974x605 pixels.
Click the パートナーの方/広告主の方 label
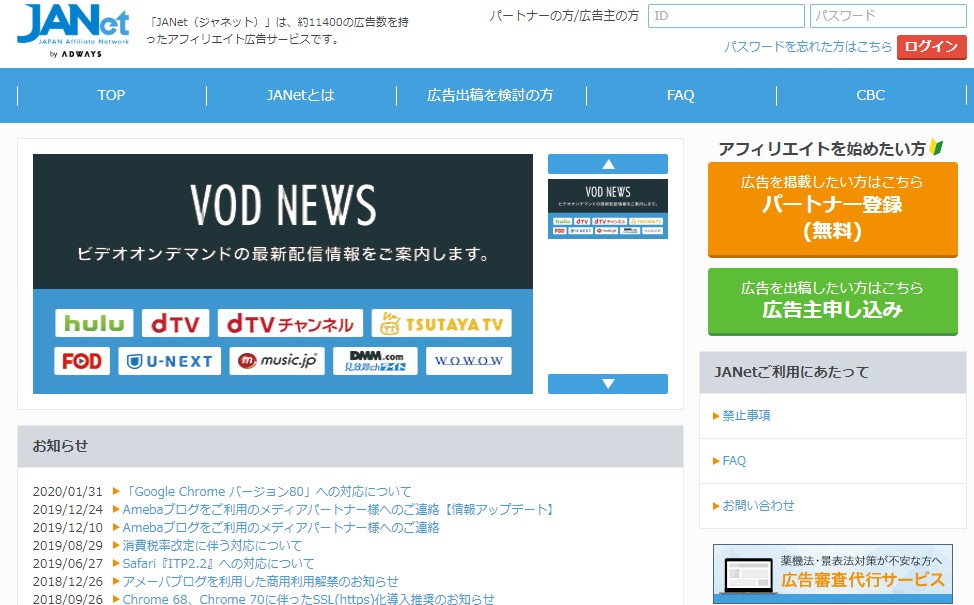564,16
